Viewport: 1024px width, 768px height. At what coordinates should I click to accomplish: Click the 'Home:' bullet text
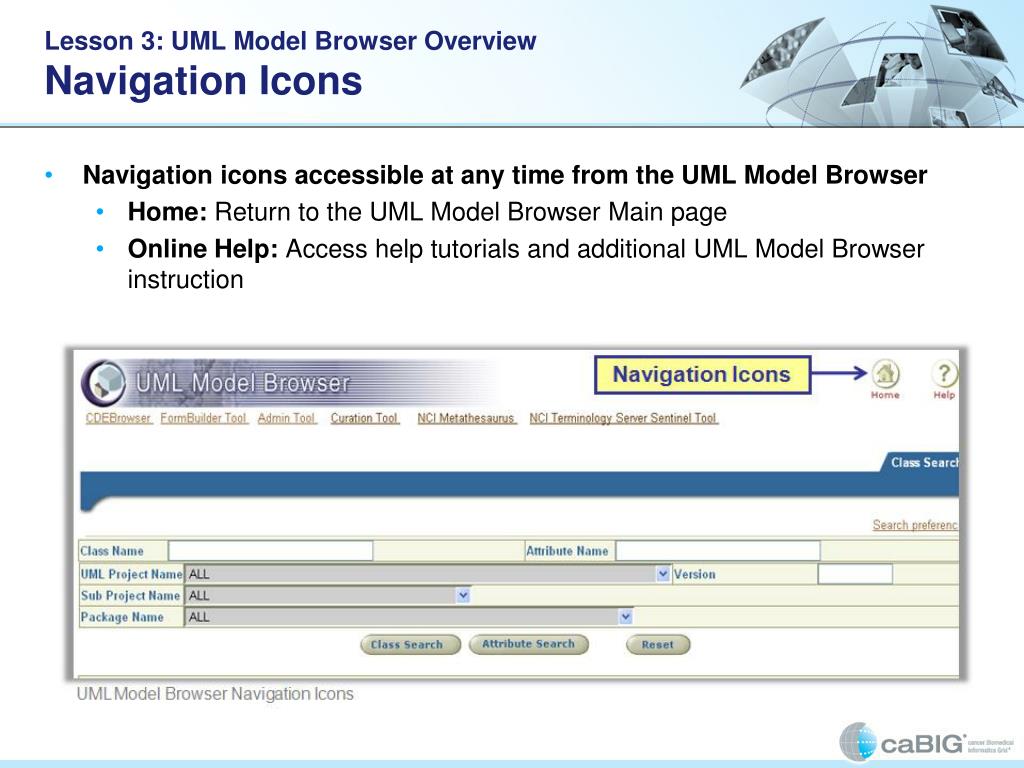167,212
